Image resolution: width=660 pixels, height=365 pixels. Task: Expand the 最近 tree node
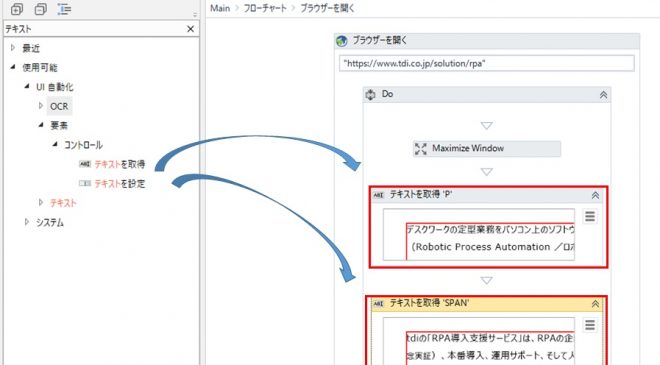click(x=13, y=48)
